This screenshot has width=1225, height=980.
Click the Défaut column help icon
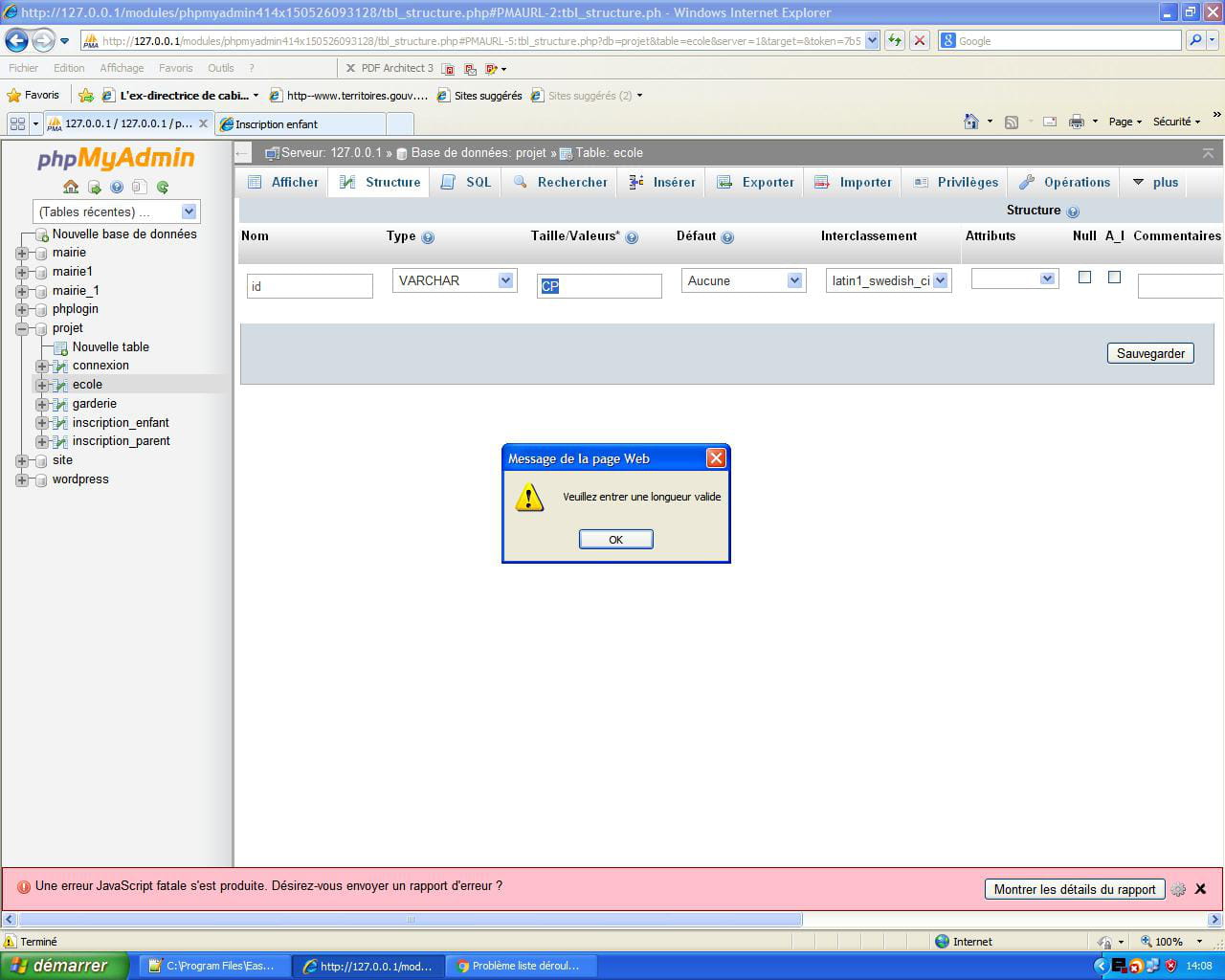point(727,237)
